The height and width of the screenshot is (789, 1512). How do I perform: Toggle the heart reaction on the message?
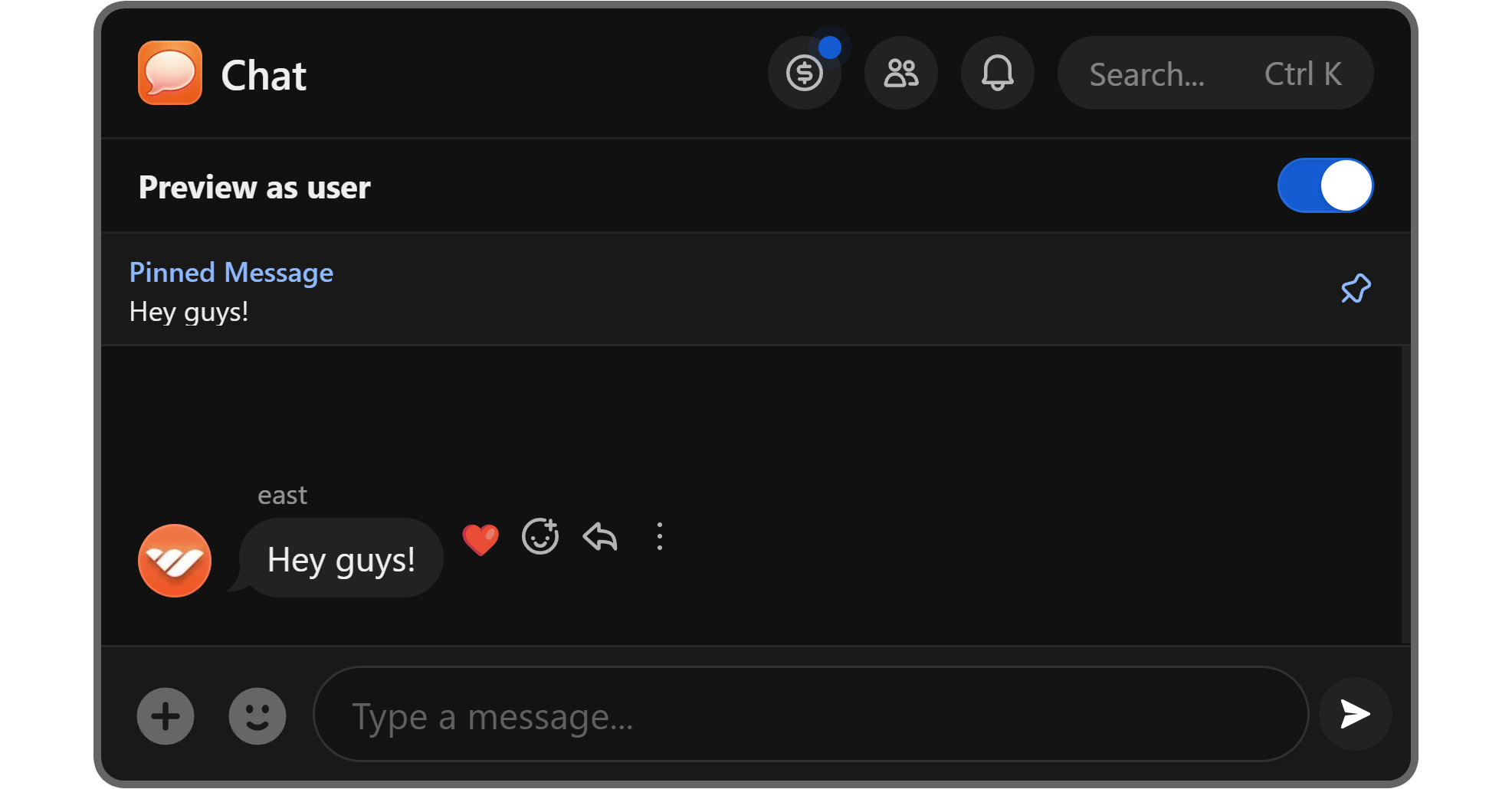[x=480, y=538]
